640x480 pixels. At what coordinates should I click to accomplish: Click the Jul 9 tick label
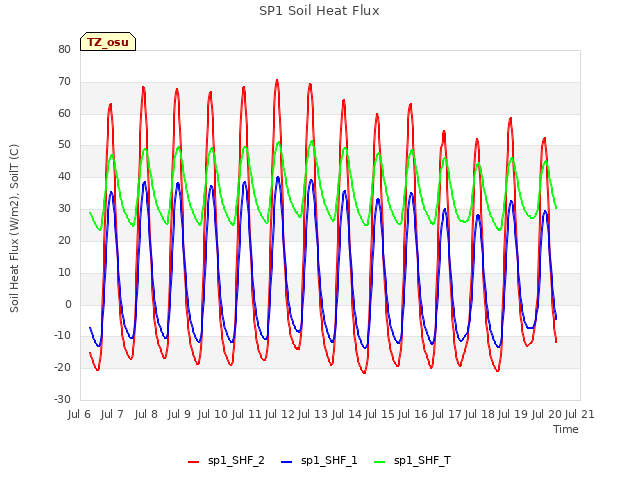179,414
